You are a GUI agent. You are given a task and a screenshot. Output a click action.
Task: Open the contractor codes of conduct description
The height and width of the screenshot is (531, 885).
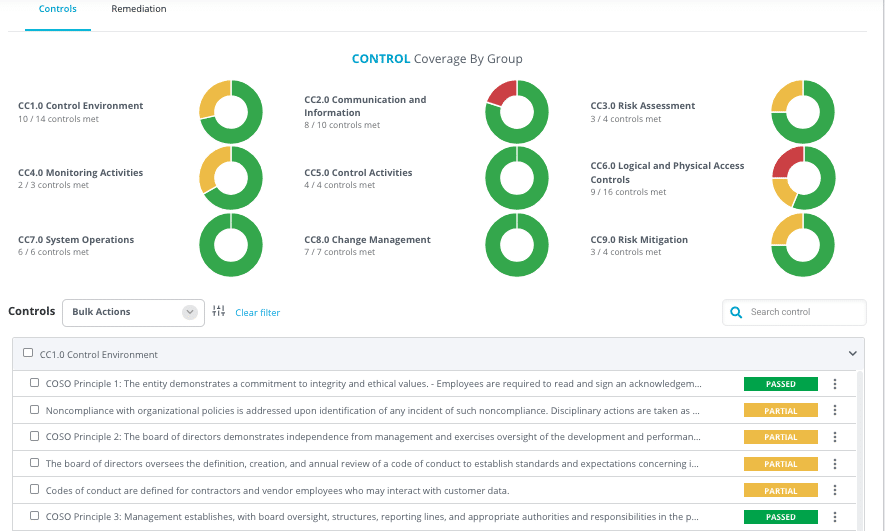[277, 491]
